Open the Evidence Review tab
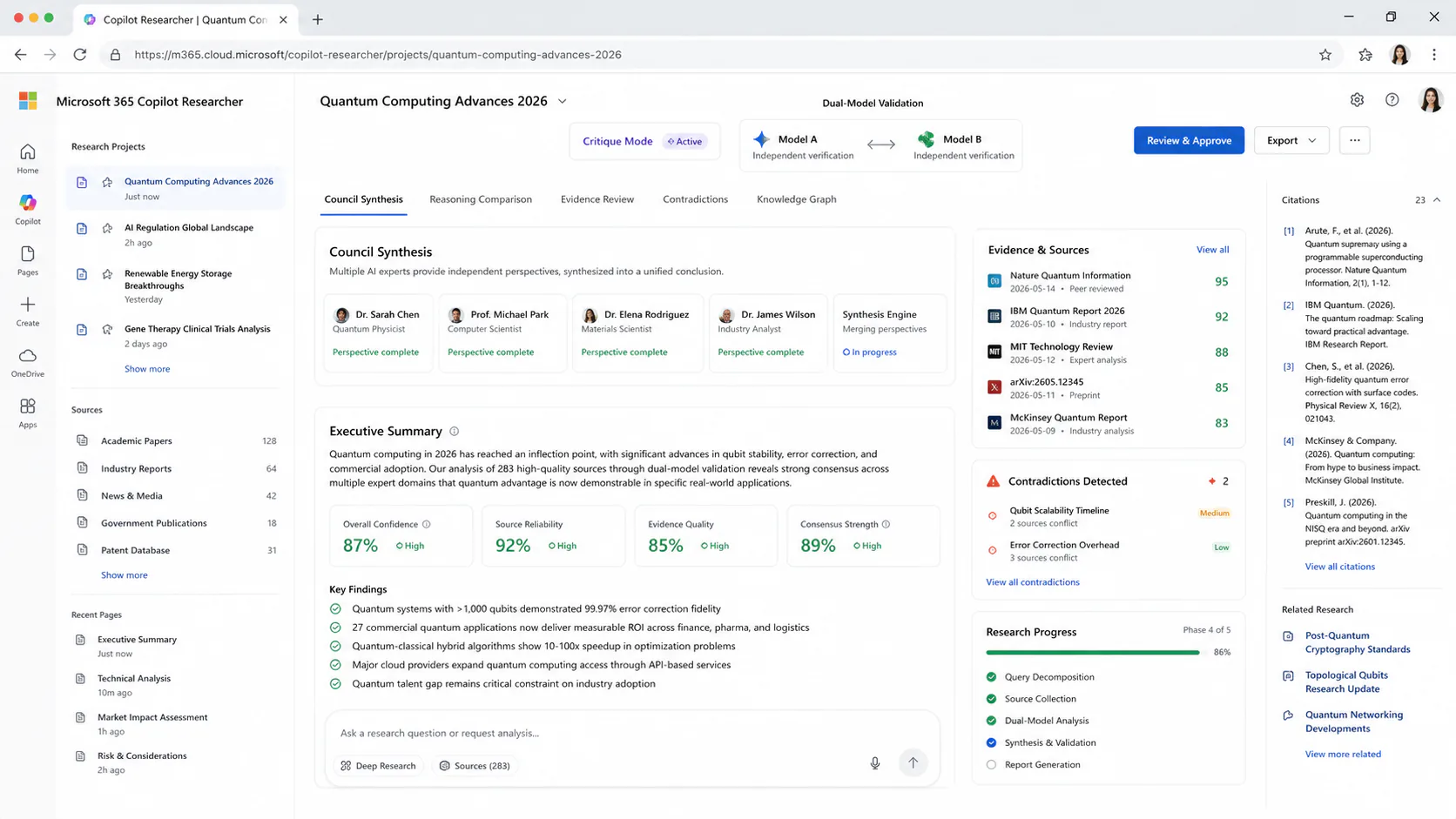Image resolution: width=1456 pixels, height=819 pixels. click(x=597, y=199)
